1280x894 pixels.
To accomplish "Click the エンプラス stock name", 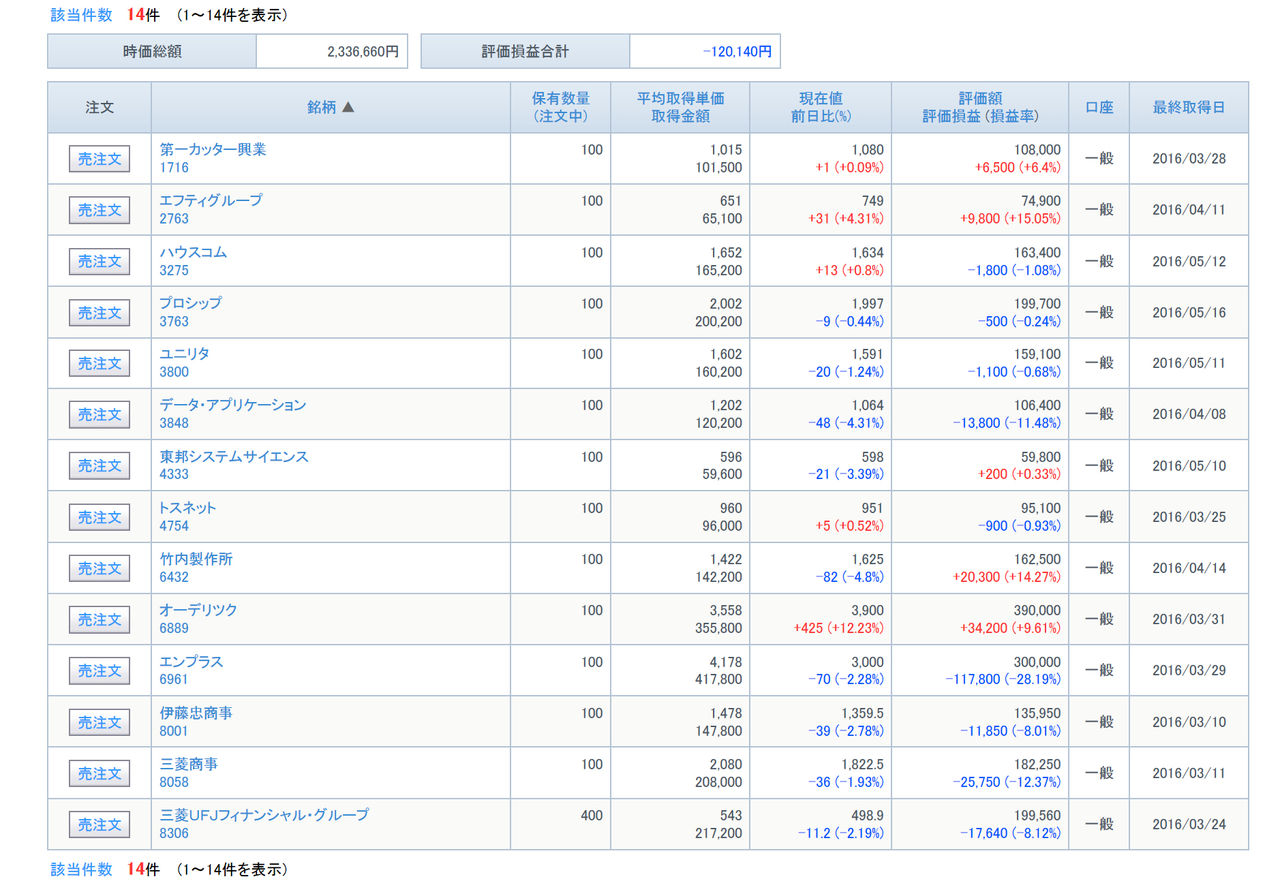I will point(191,662).
